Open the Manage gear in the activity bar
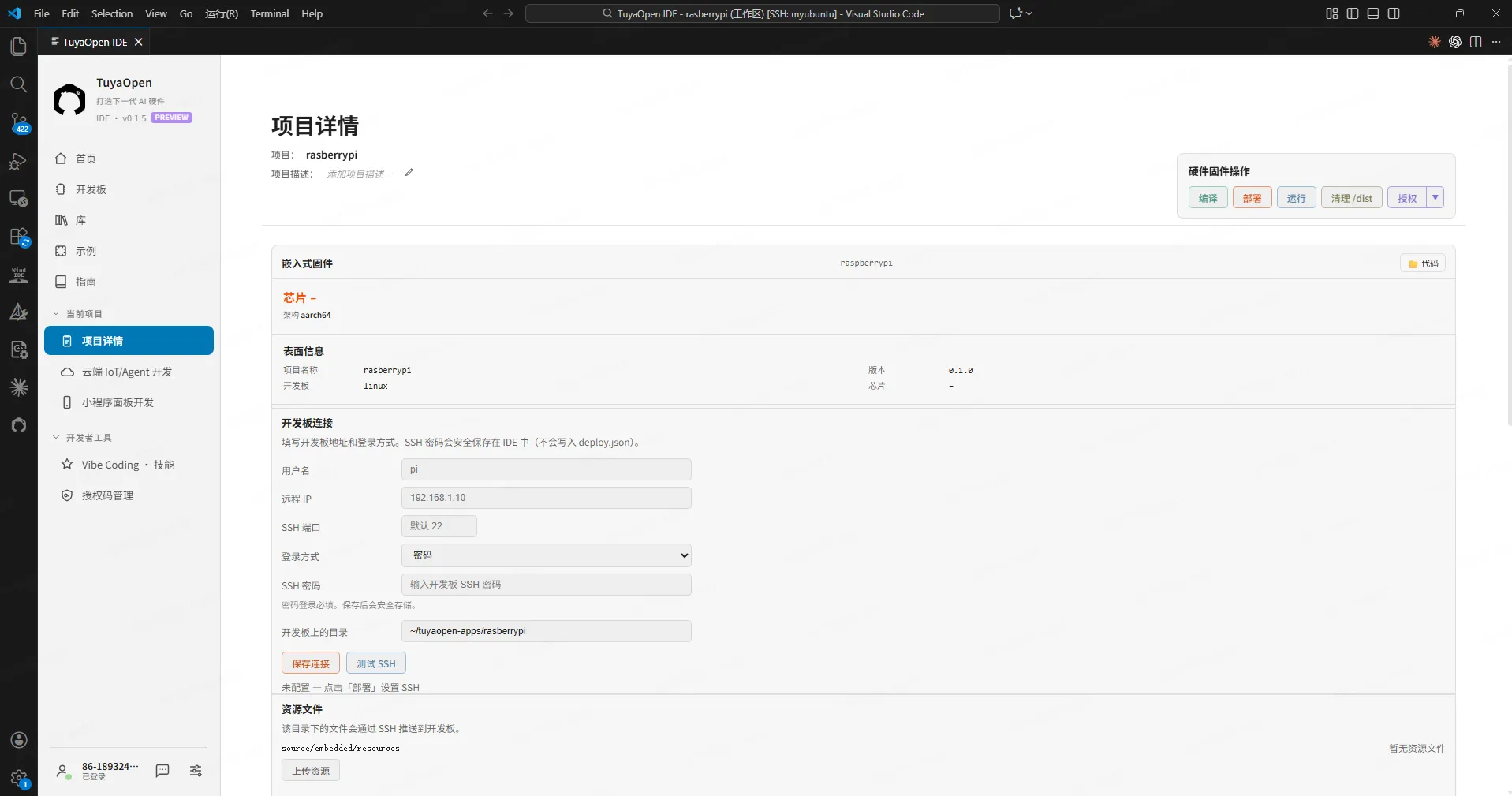This screenshot has width=1512, height=796. pyautogui.click(x=19, y=779)
